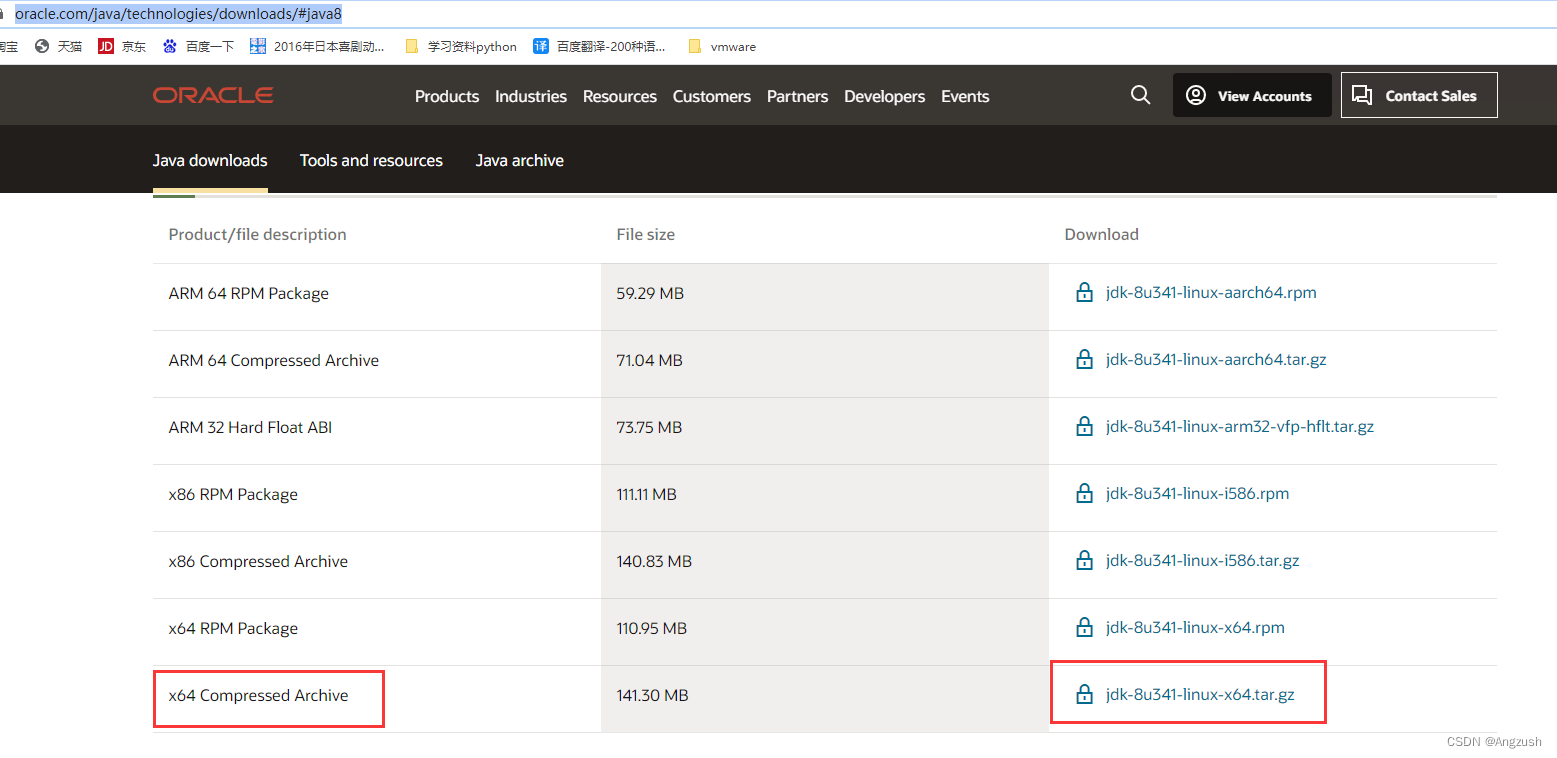Click lock icon beside jdk-8u341-linux-i586.rpm
1557x758 pixels.
(1084, 494)
